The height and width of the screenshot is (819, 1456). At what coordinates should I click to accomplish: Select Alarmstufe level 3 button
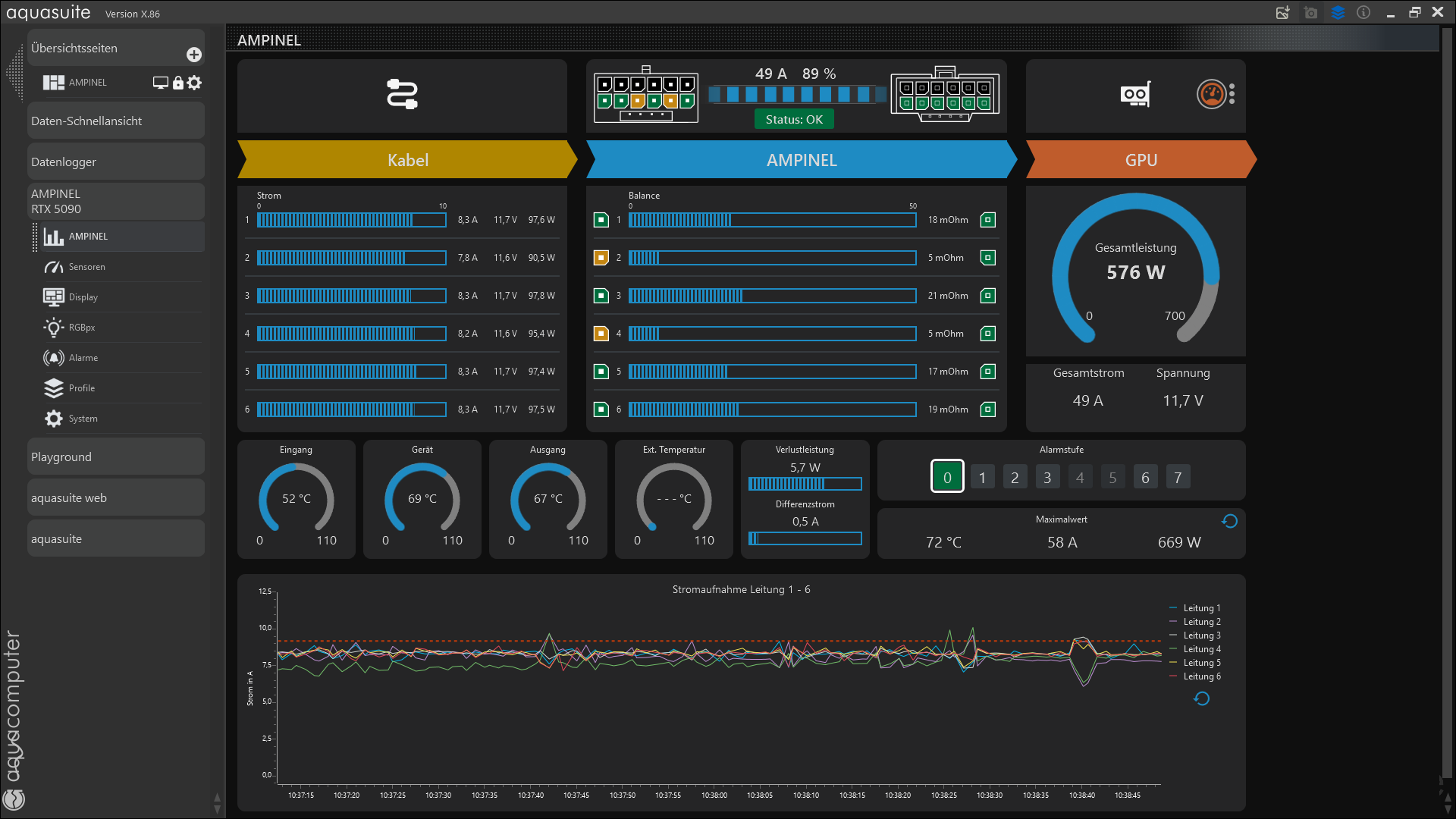(x=1047, y=478)
